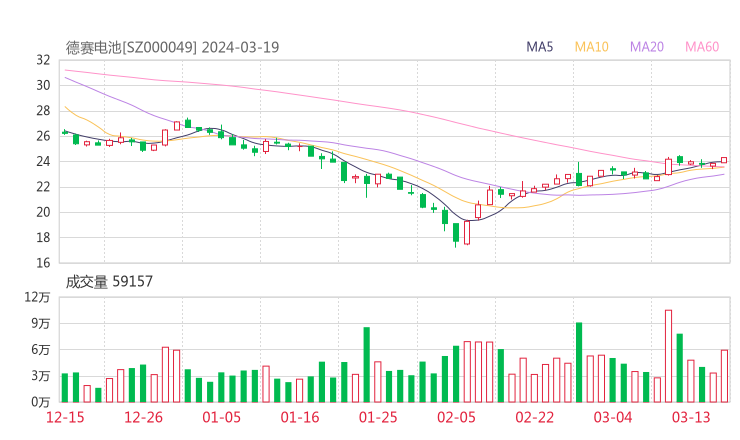Click the 01-25 date label
The height and width of the screenshot is (440, 740).
[x=378, y=417]
